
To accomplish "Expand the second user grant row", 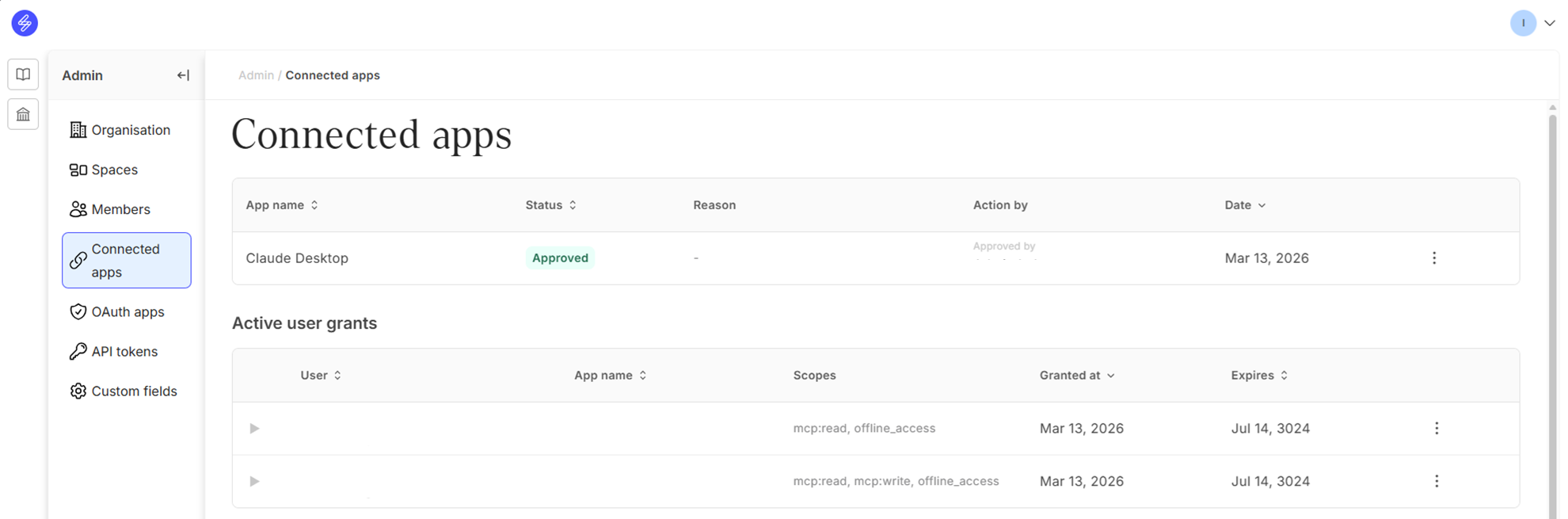I will pos(254,482).
